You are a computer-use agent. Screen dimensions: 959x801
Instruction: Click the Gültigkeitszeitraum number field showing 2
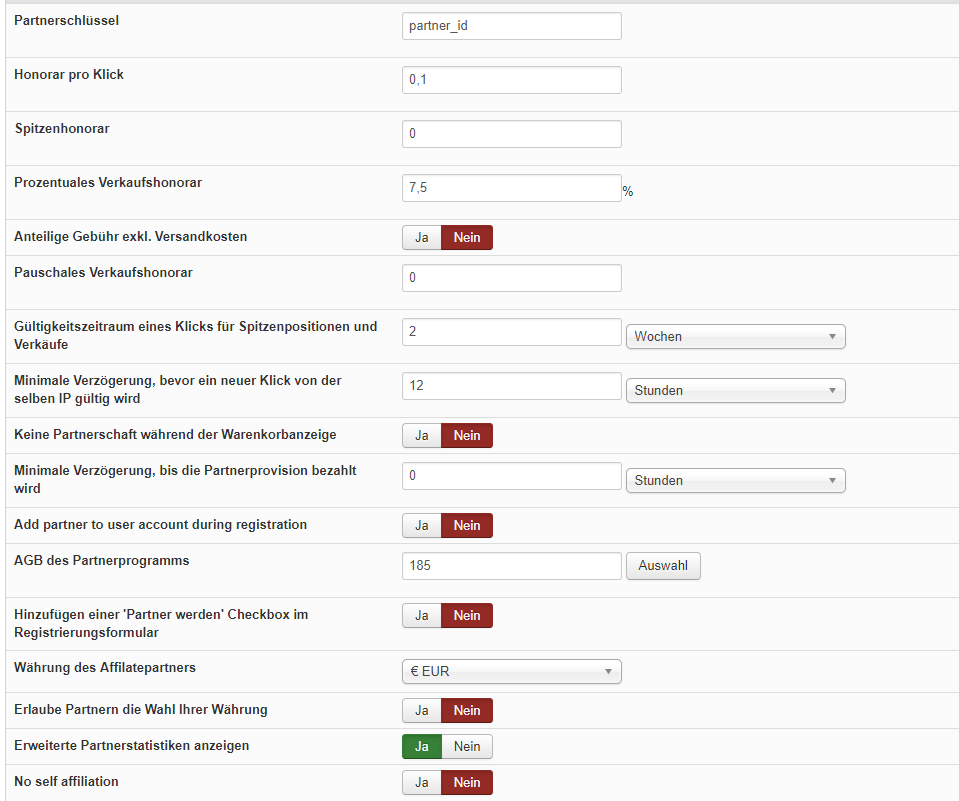pos(511,332)
